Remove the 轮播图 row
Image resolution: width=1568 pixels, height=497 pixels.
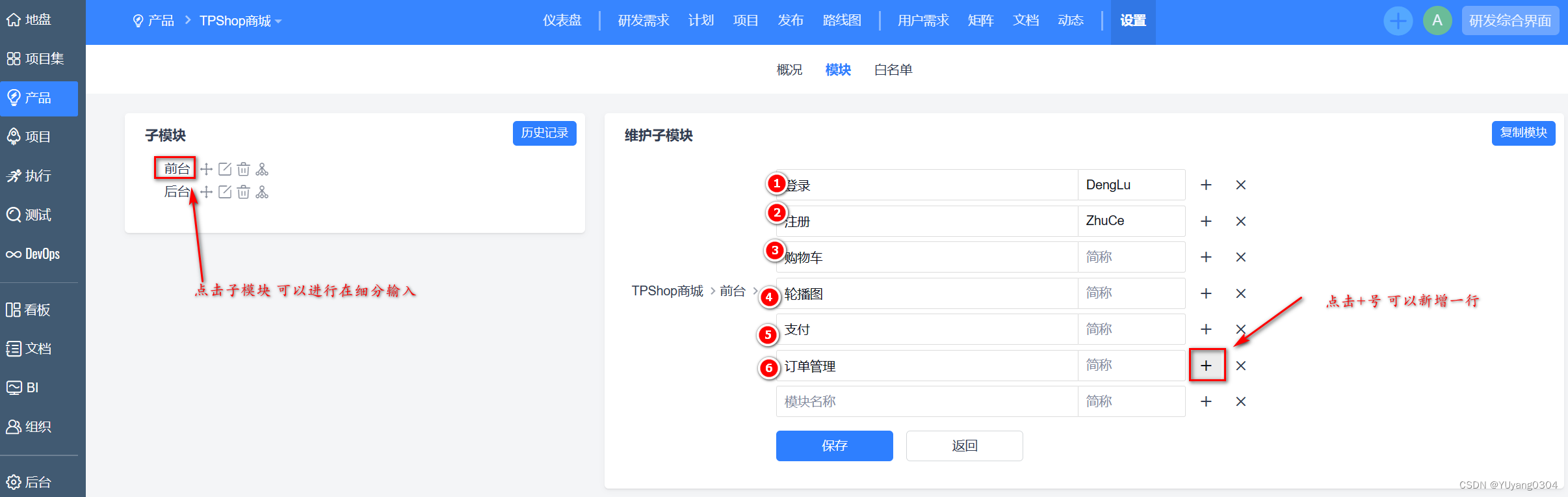click(x=1240, y=293)
